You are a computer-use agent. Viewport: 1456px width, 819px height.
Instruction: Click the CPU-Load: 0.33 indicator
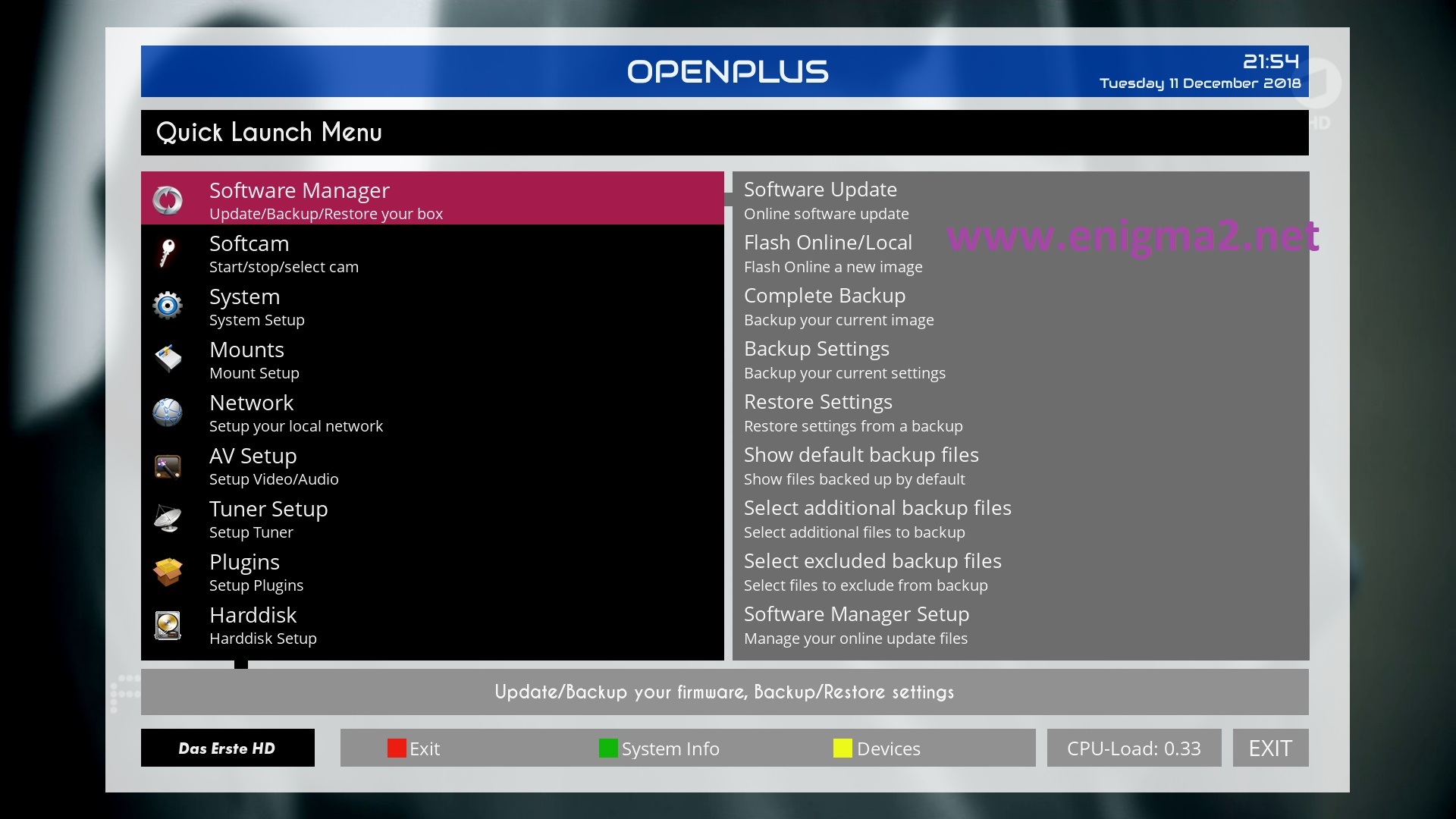[x=1134, y=748]
